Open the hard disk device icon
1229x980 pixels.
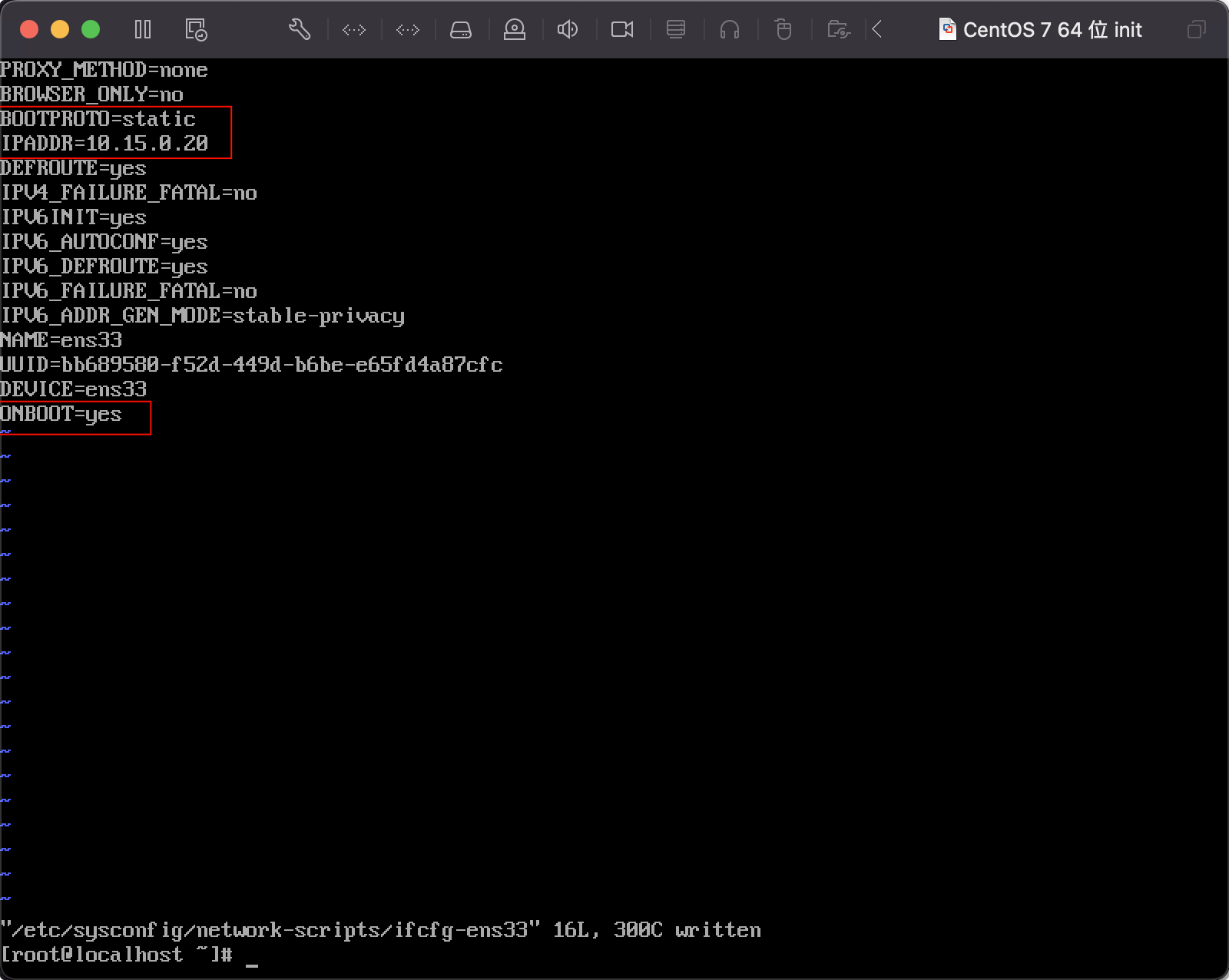coord(461,30)
